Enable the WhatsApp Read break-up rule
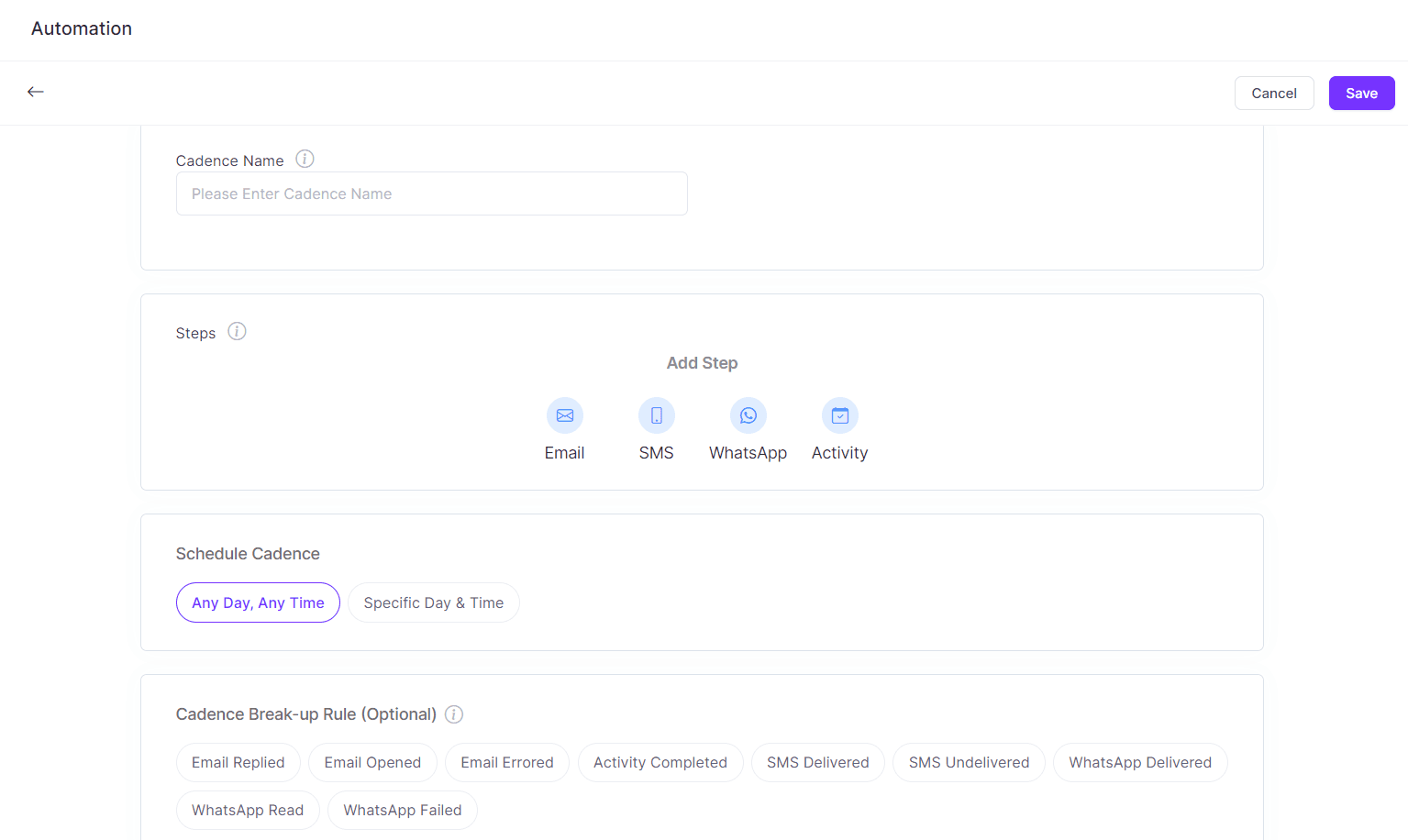 click(248, 810)
